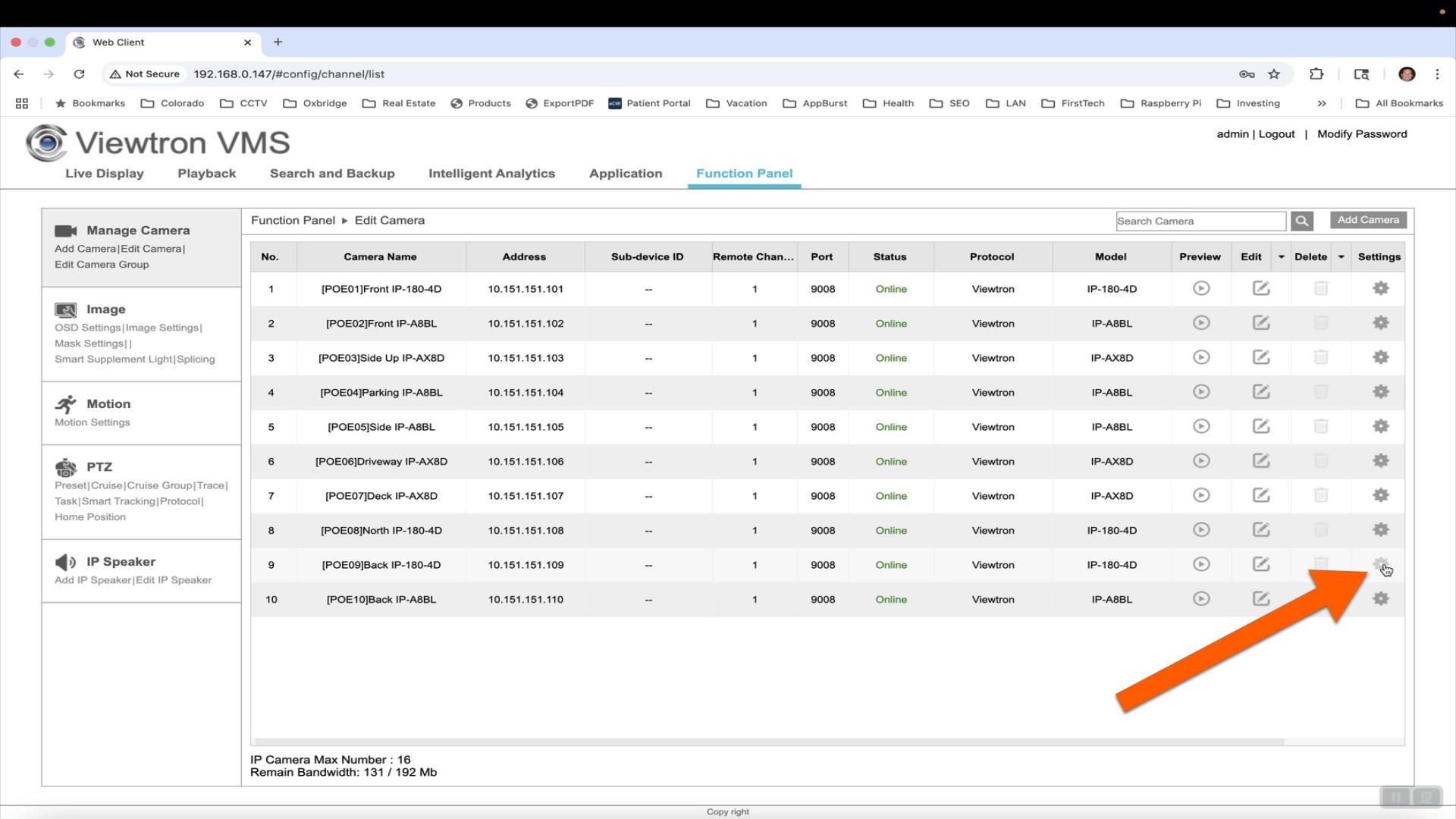Open the Edit column dropdown arrow
Viewport: 1456px width, 819px height.
[x=1282, y=257]
